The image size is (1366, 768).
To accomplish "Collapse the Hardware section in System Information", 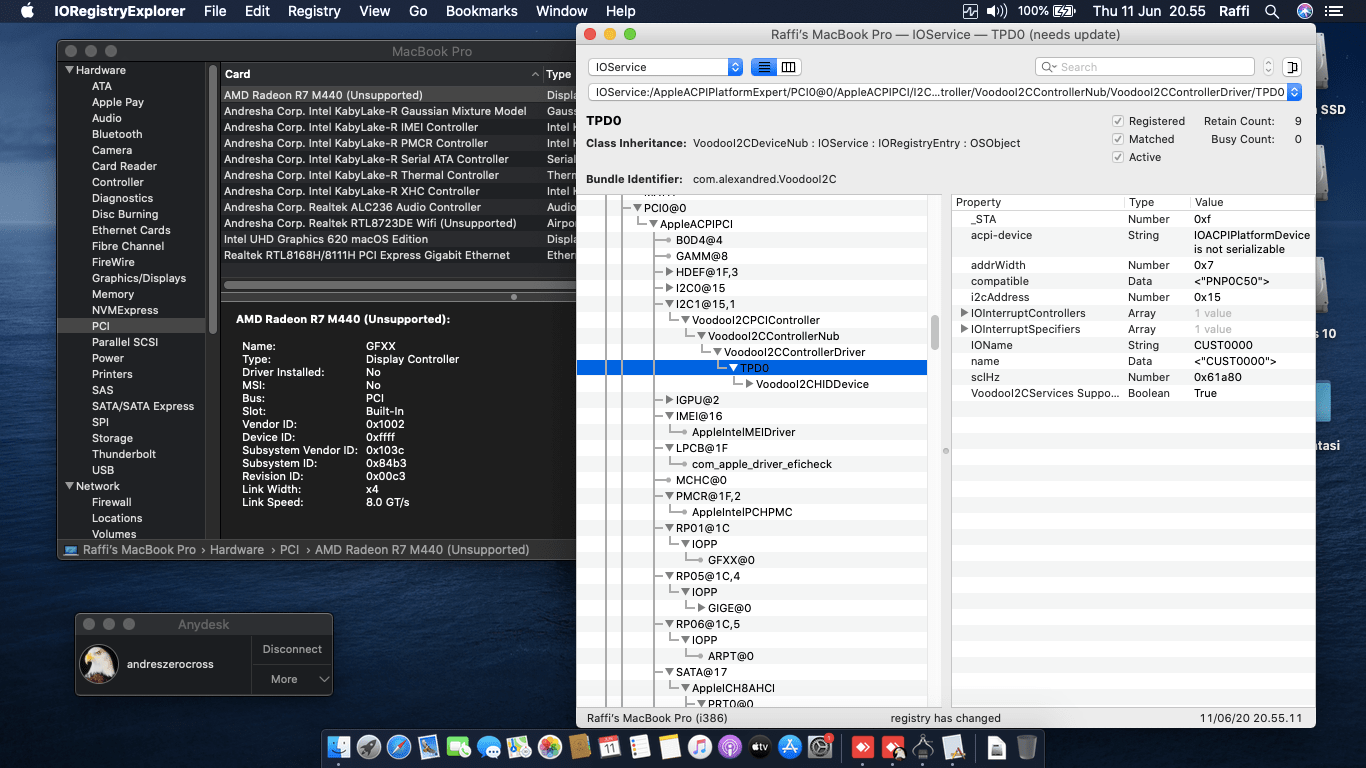I will pos(70,70).
